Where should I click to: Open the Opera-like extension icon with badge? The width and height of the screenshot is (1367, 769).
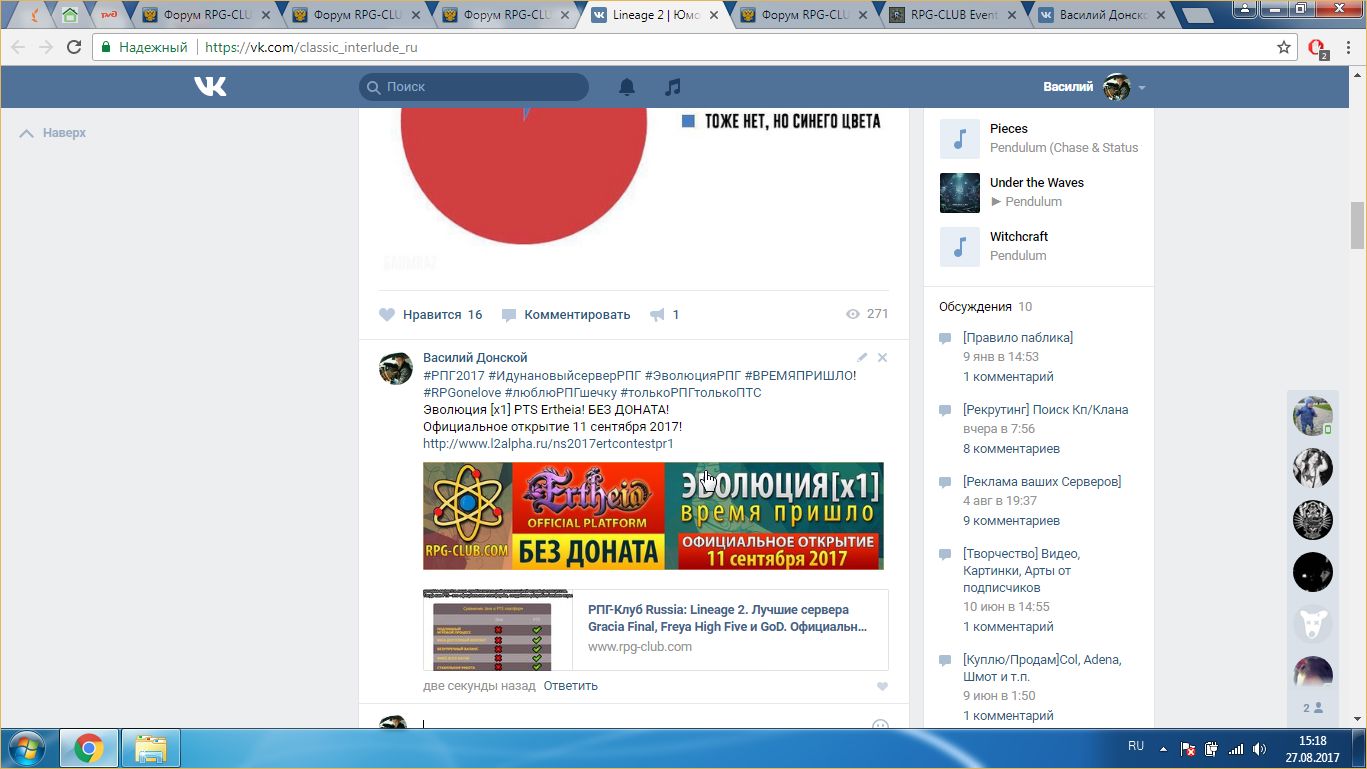(1317, 48)
